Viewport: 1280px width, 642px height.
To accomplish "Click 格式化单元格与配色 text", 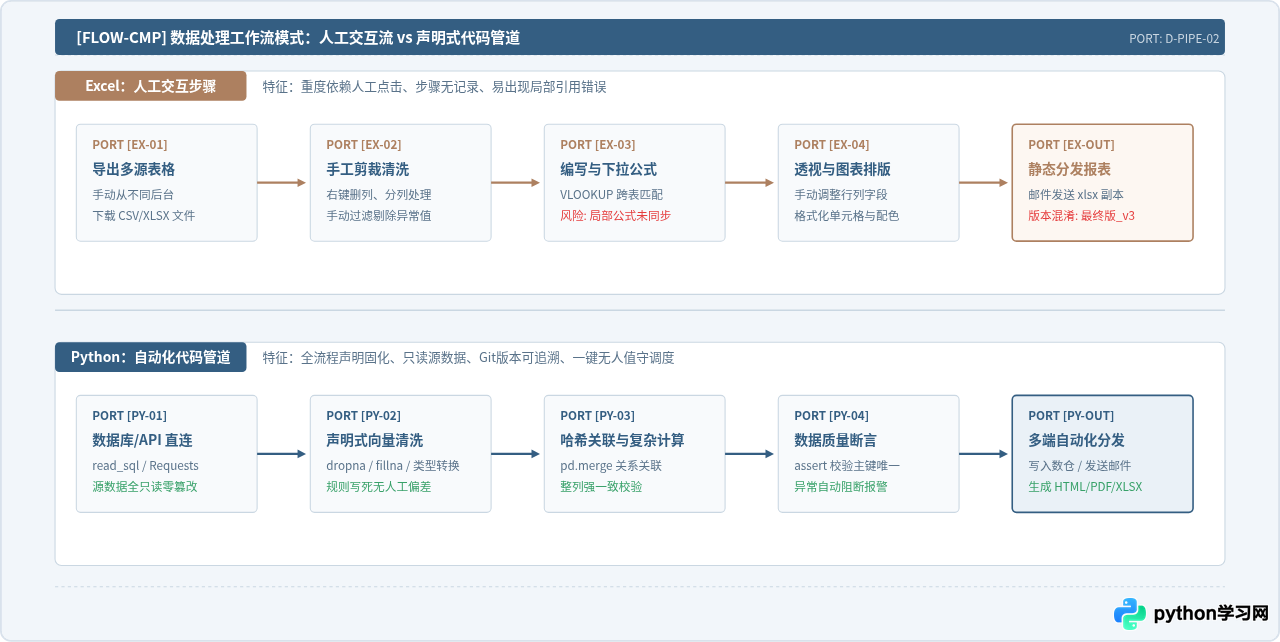I will 847,215.
